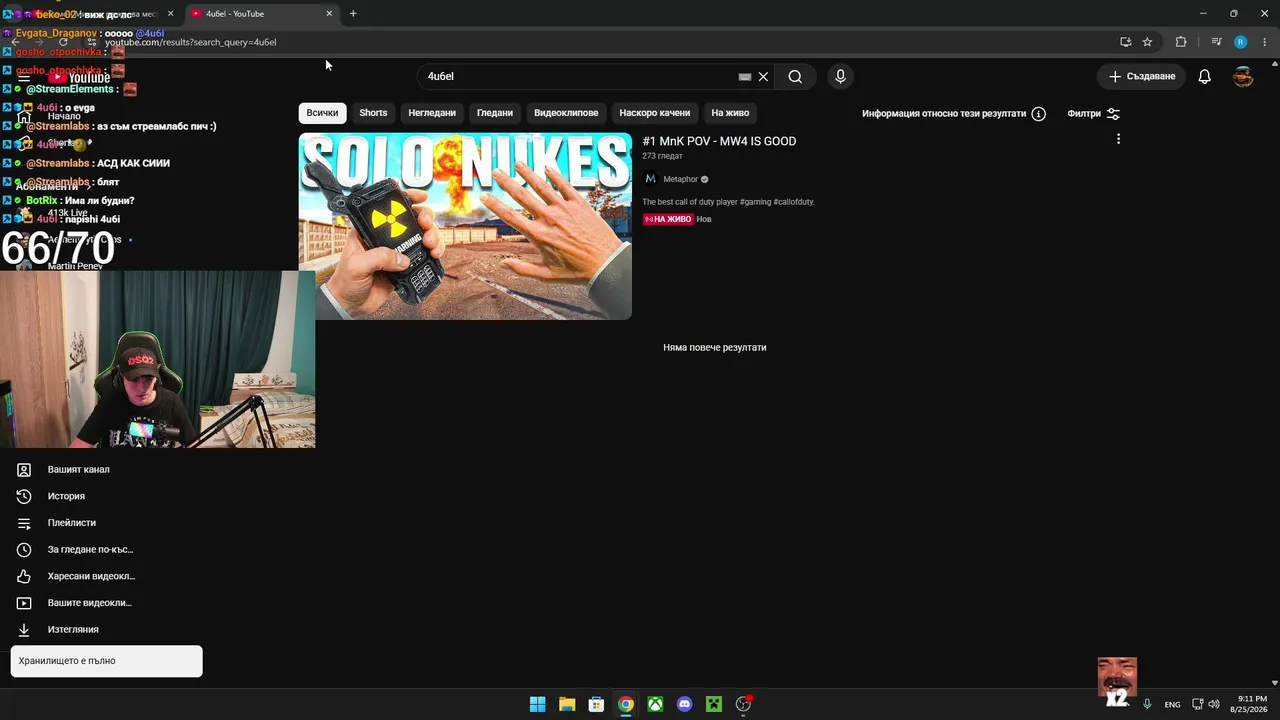Open the Филтри search filters
The width and height of the screenshot is (1280, 720).
click(1094, 114)
